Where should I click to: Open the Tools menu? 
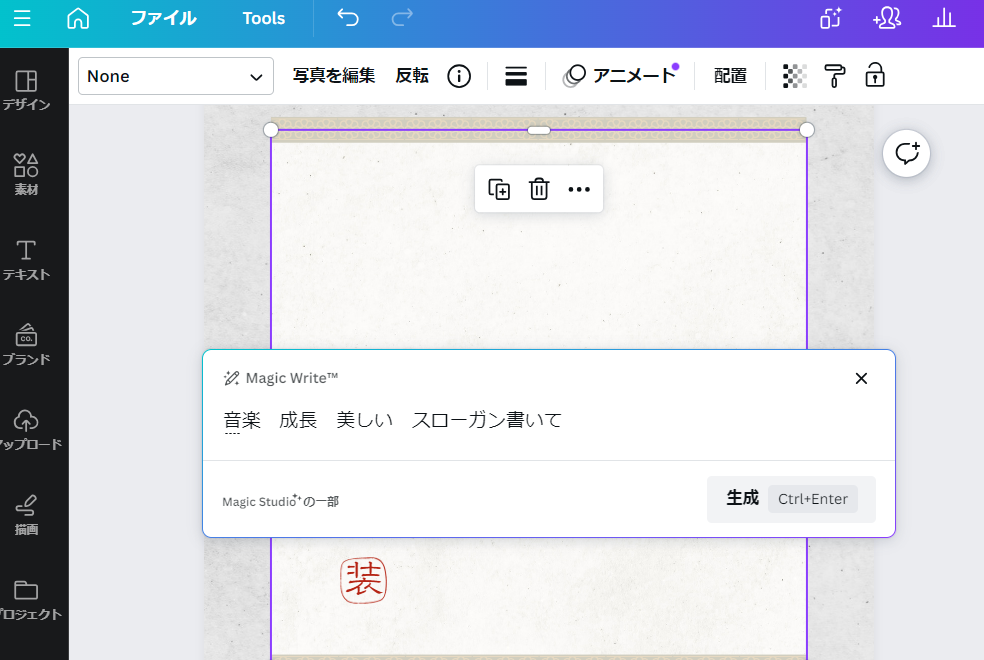[x=264, y=18]
